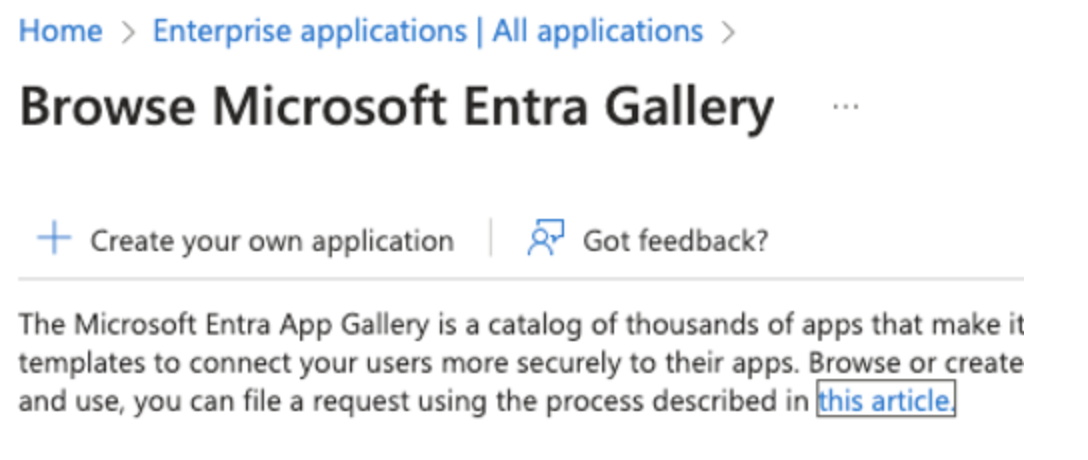Click the All applications breadcrumb portion
The width and height of the screenshot is (1088, 460).
pos(597,31)
